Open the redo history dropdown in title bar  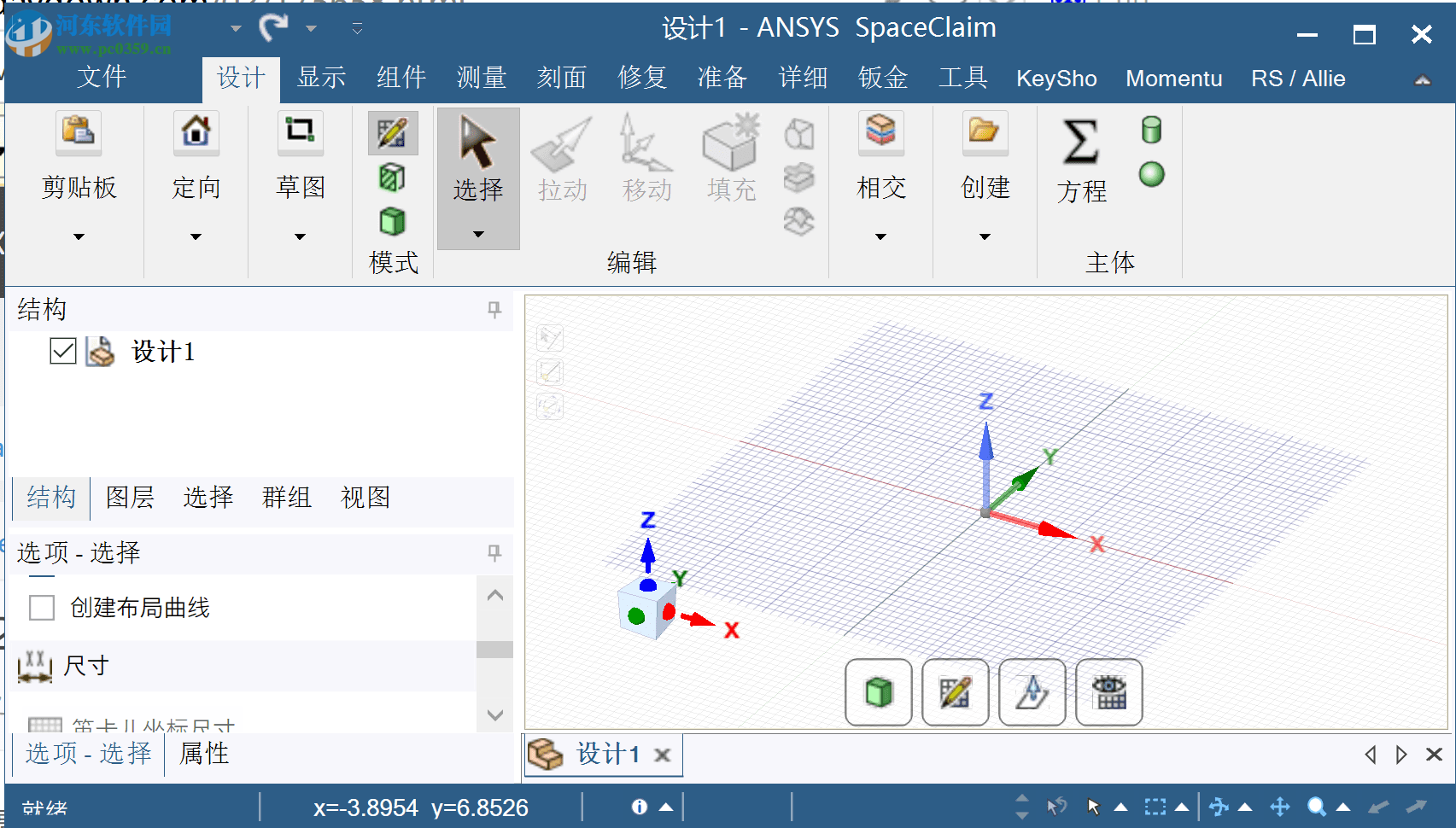[312, 29]
